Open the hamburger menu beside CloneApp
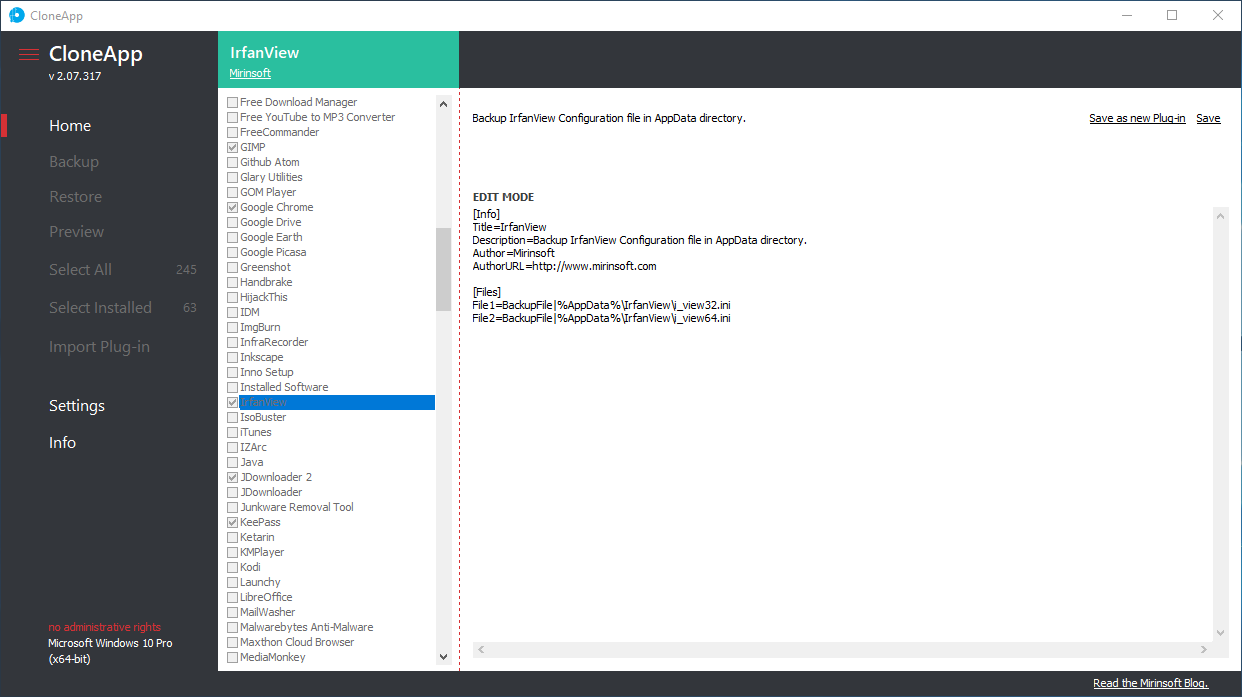The image size is (1242, 697). click(x=29, y=55)
